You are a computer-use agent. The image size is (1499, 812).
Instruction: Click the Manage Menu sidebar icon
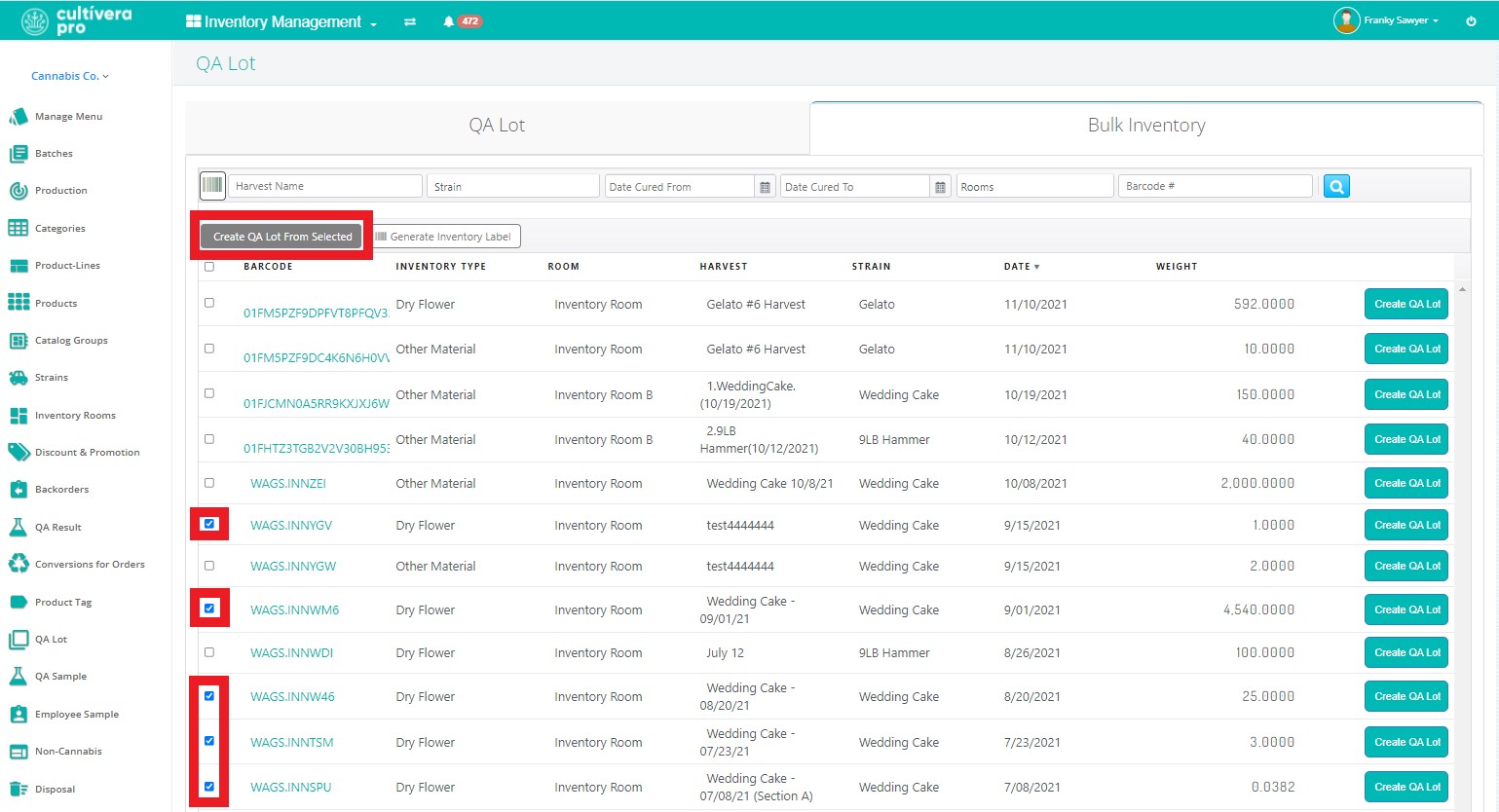click(18, 117)
